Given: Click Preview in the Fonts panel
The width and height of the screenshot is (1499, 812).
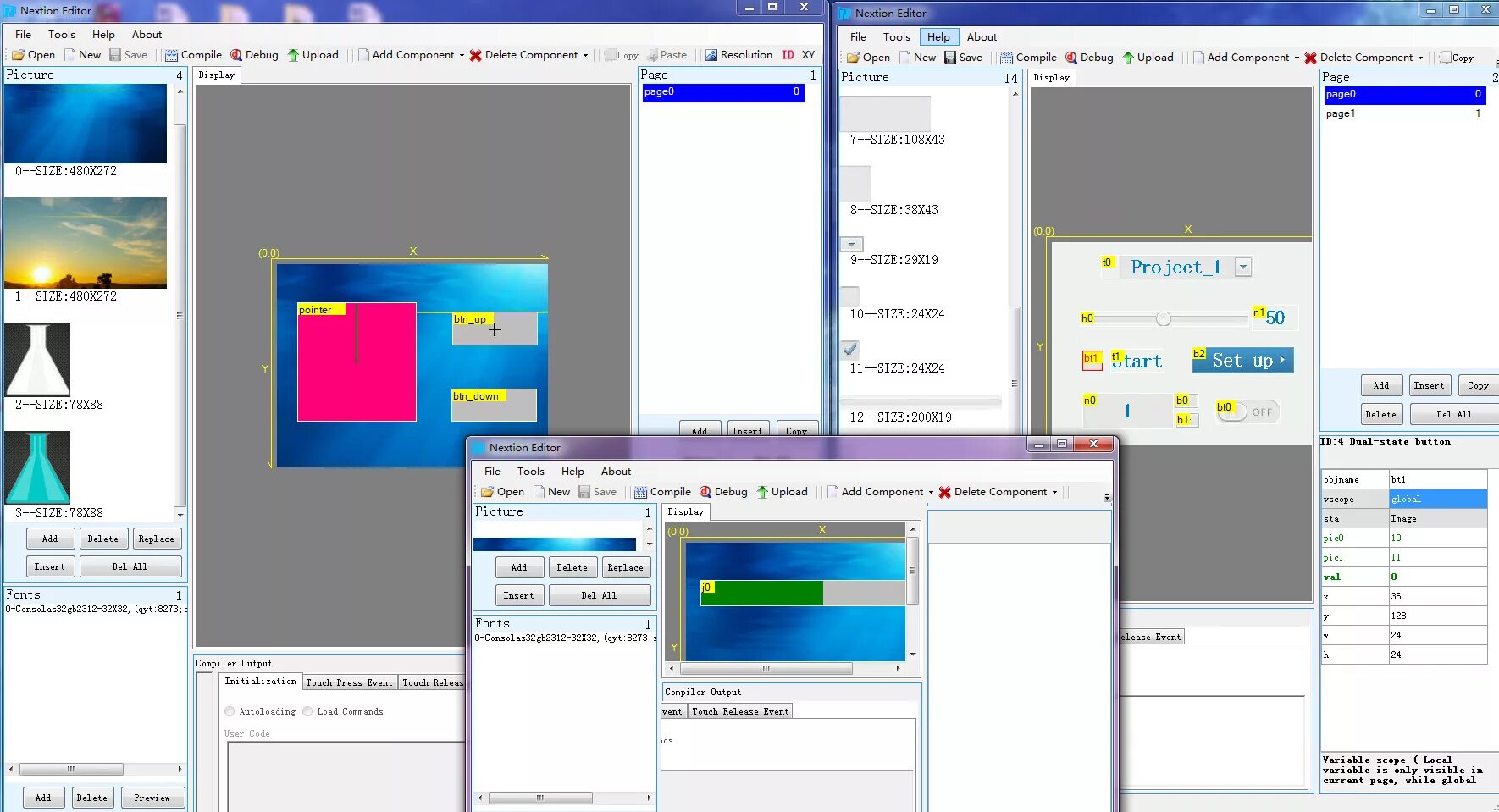Looking at the screenshot, I should point(152,797).
